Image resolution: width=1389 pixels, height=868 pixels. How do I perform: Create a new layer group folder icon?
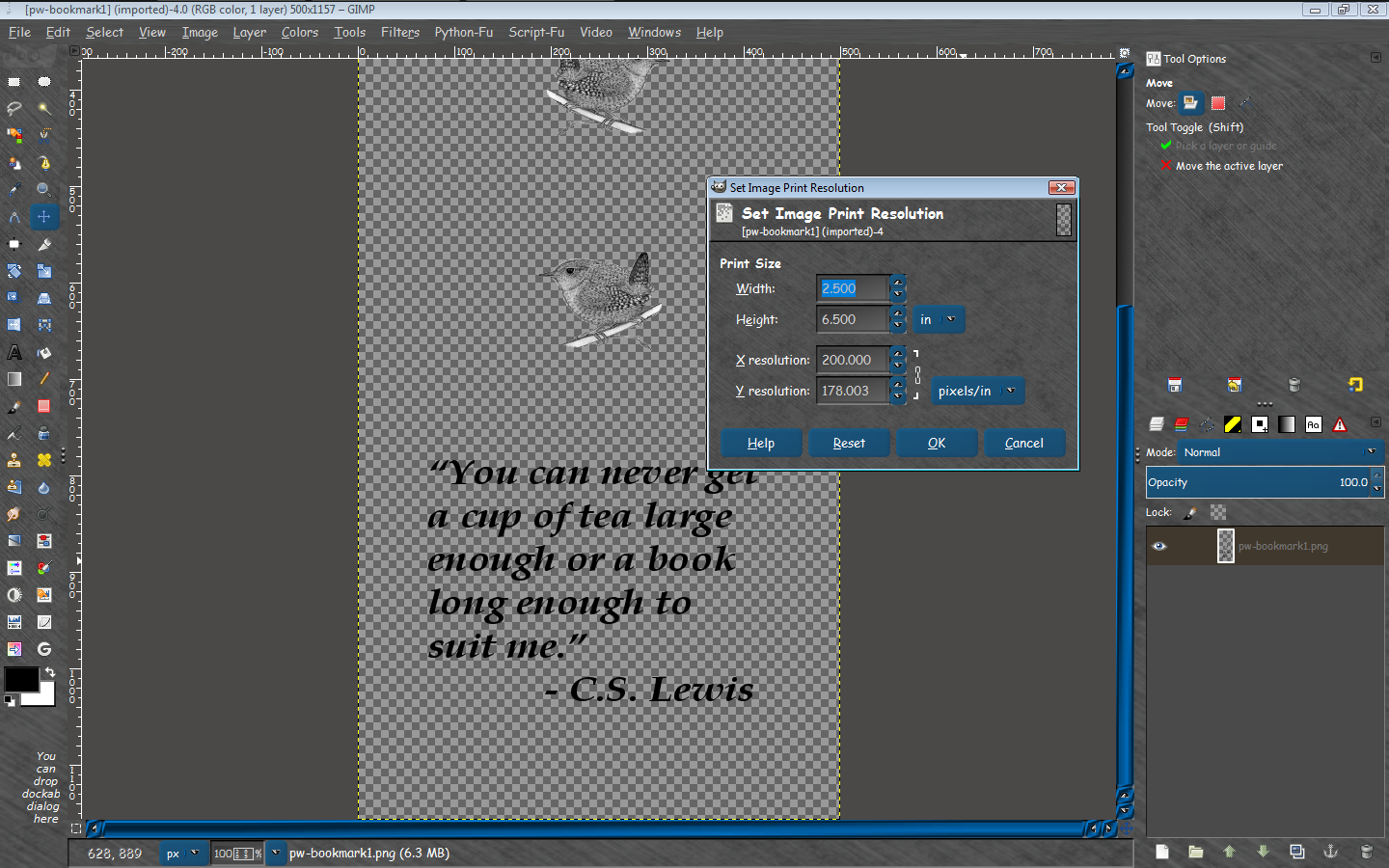[1196, 852]
